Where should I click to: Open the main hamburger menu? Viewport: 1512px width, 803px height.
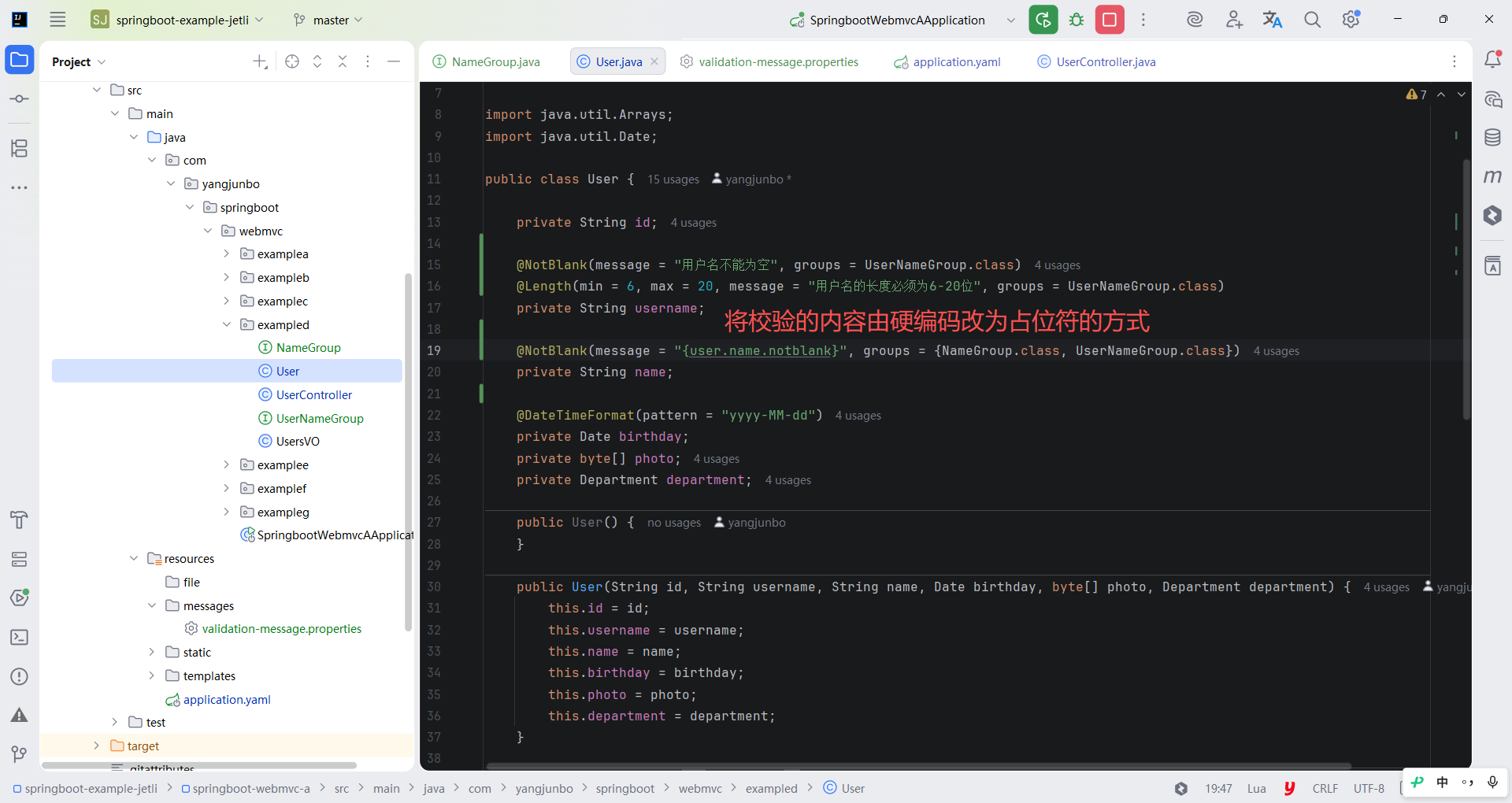(57, 20)
